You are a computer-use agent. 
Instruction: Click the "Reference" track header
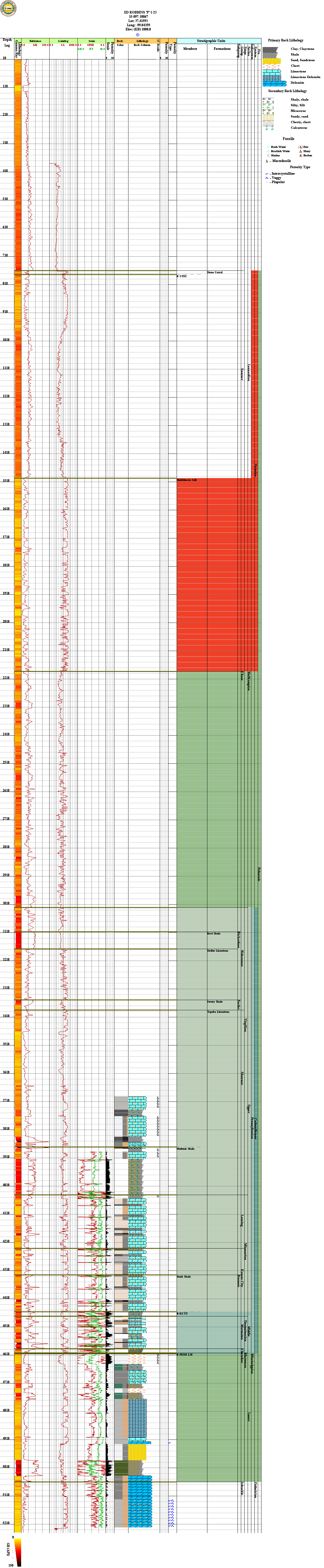(35, 41)
